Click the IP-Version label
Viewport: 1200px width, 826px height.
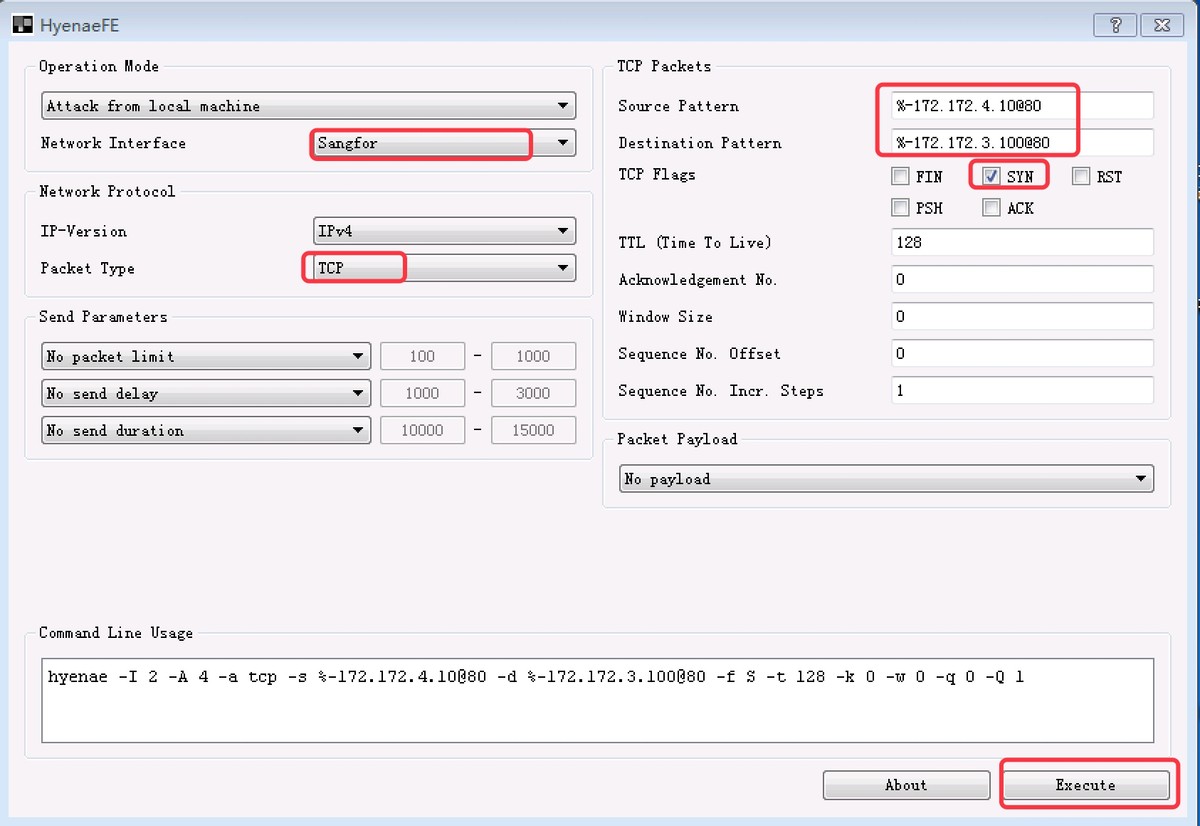(x=83, y=231)
